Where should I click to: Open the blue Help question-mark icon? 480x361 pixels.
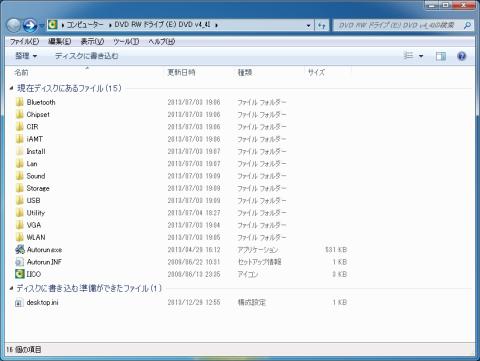click(462, 56)
